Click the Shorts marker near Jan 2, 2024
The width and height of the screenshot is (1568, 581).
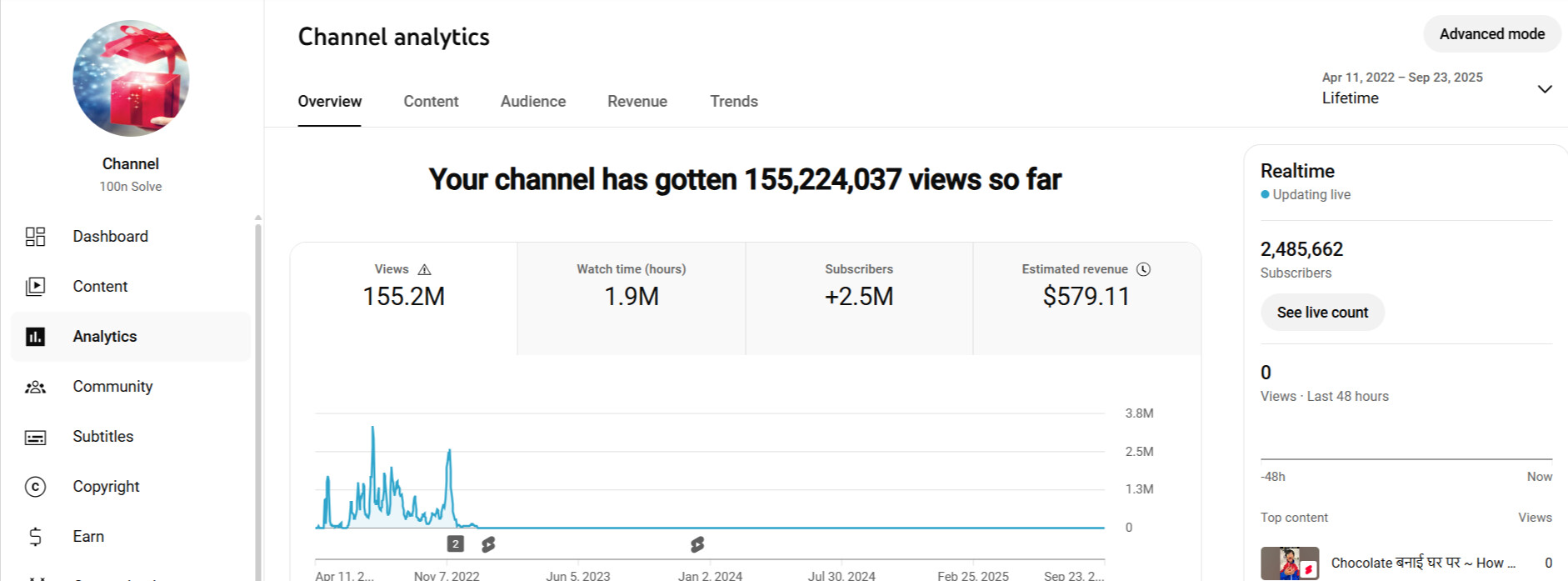(x=697, y=544)
